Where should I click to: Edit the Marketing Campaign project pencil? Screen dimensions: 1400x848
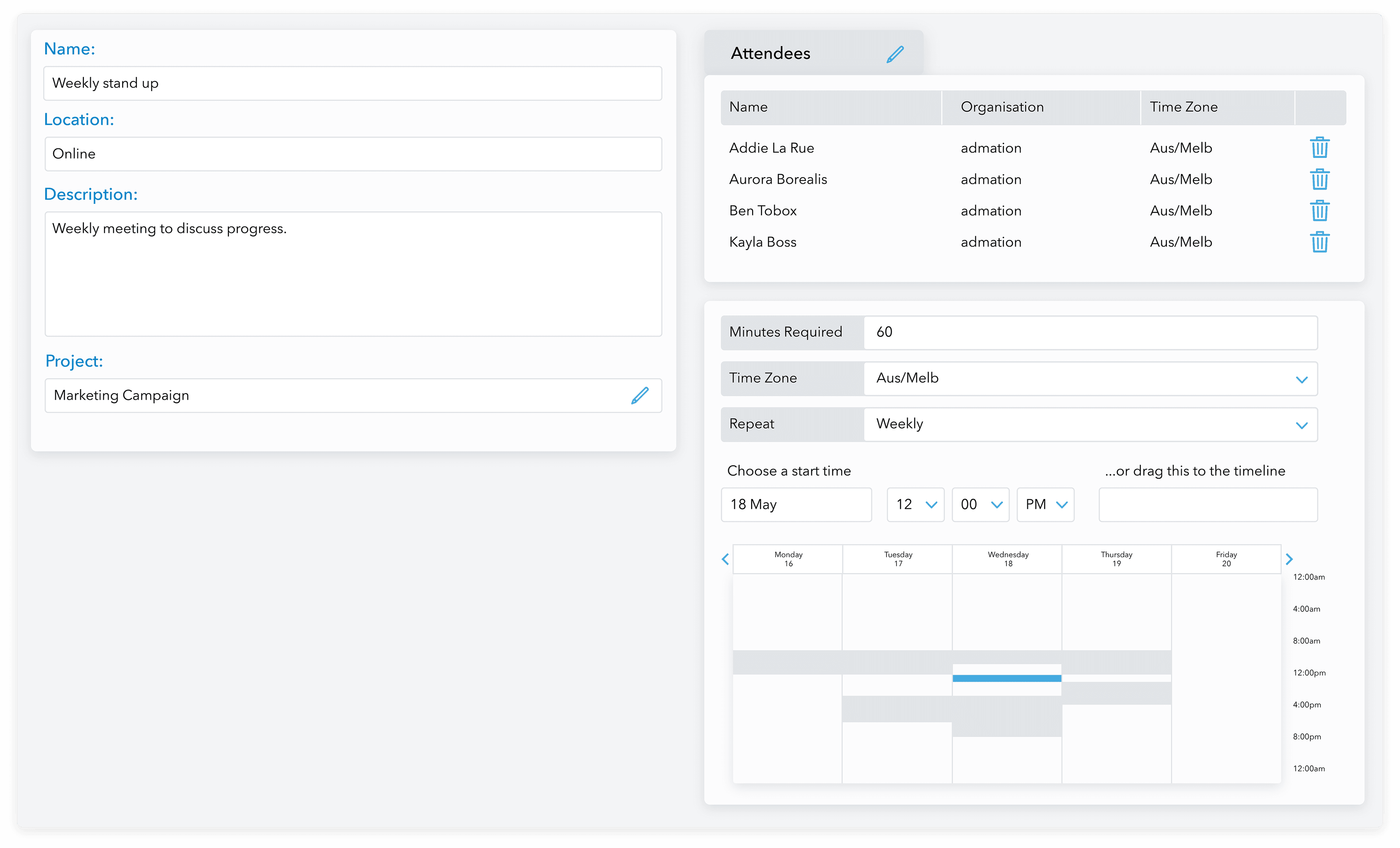[x=640, y=396]
